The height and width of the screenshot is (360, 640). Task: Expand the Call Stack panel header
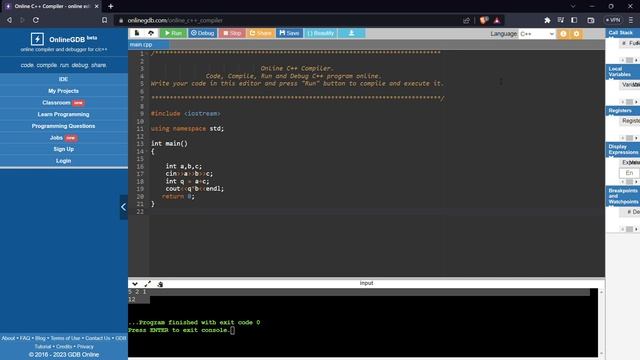pyautogui.click(x=623, y=33)
